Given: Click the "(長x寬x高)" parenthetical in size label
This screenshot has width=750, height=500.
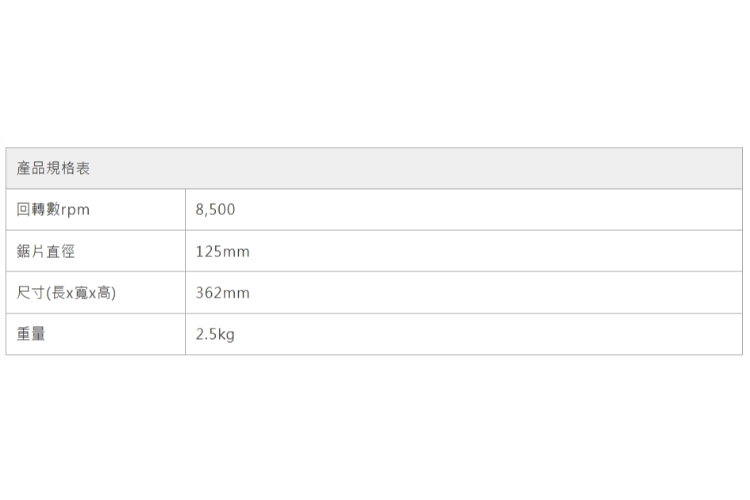Looking at the screenshot, I should click(x=83, y=293).
